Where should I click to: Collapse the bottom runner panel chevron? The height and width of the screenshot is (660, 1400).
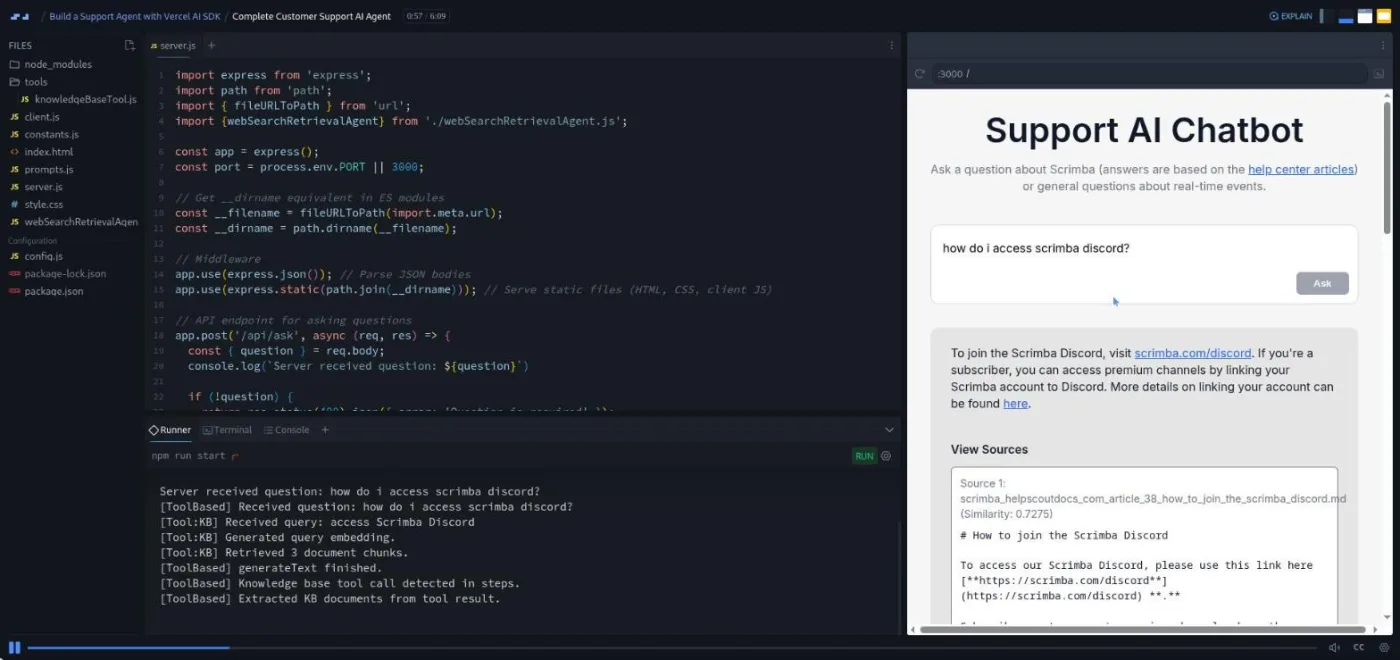(889, 430)
